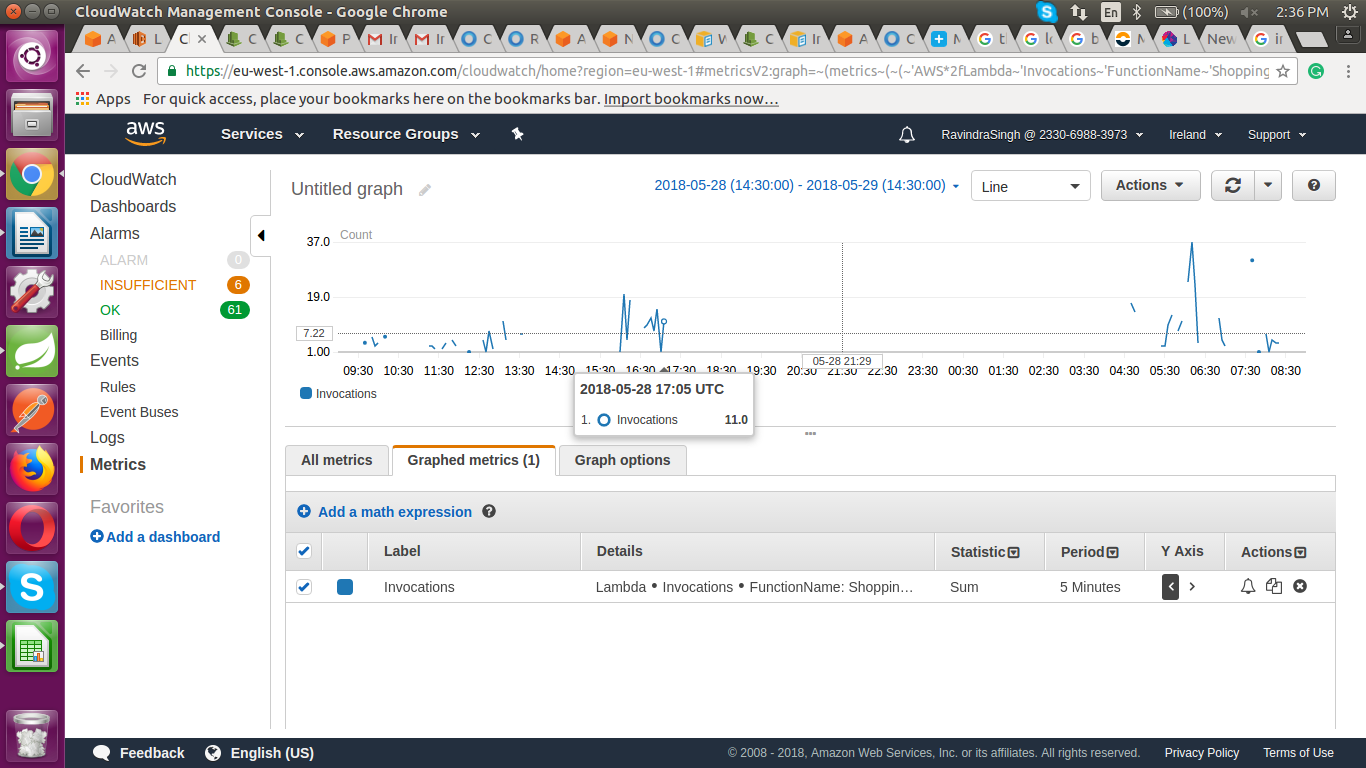Screen dimensions: 1366x768
Task: Open the Services menu dropdown
Action: (262, 134)
